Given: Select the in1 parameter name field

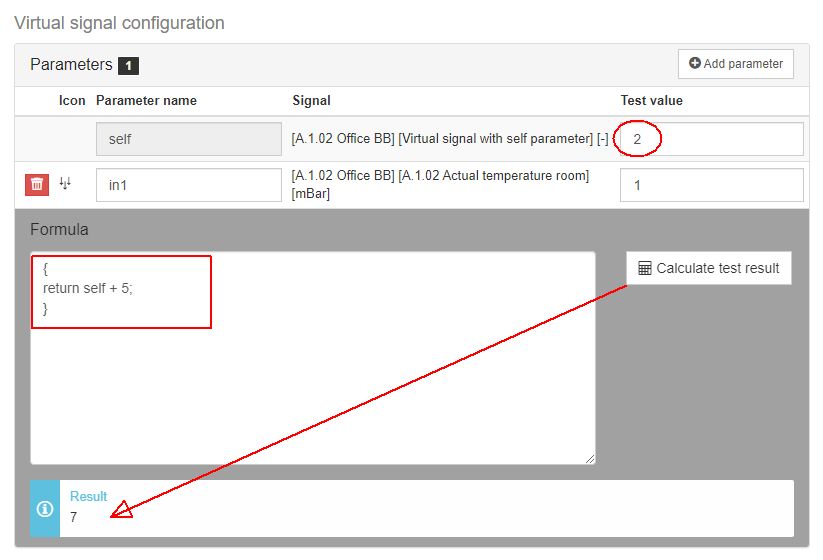Looking at the screenshot, I should click(x=188, y=185).
